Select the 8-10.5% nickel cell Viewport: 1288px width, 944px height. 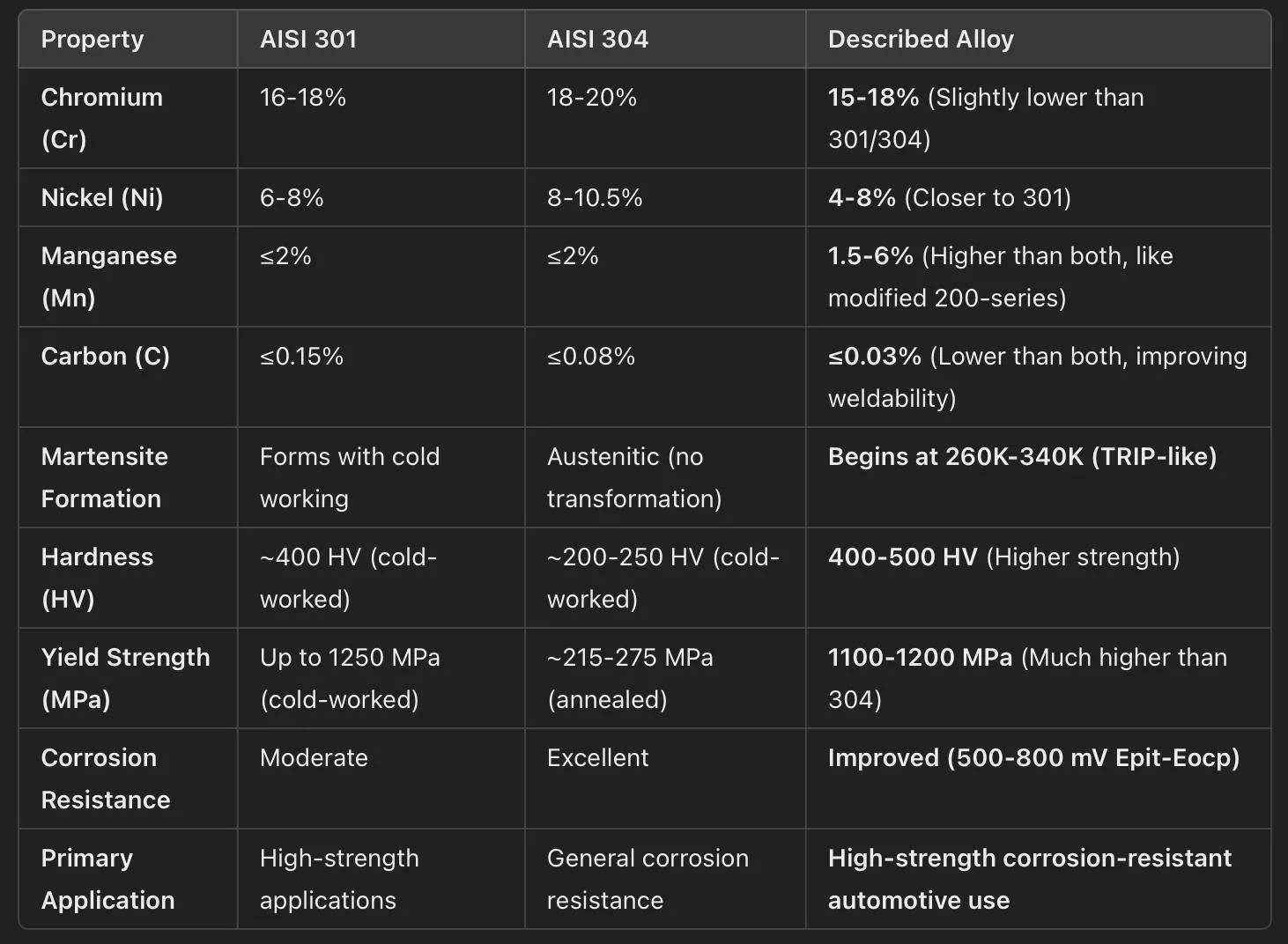point(665,197)
